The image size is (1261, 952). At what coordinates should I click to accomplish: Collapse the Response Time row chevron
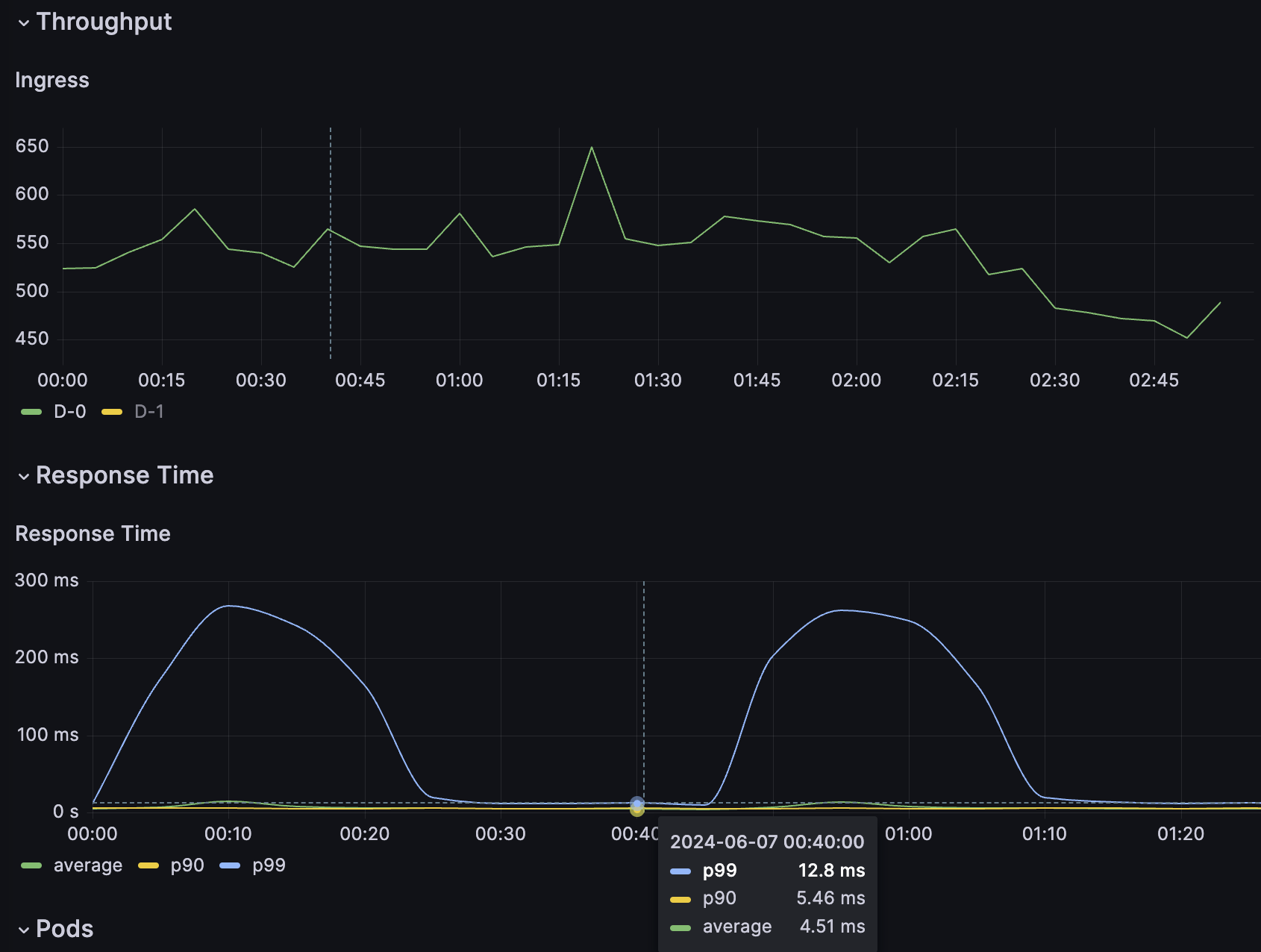point(24,477)
